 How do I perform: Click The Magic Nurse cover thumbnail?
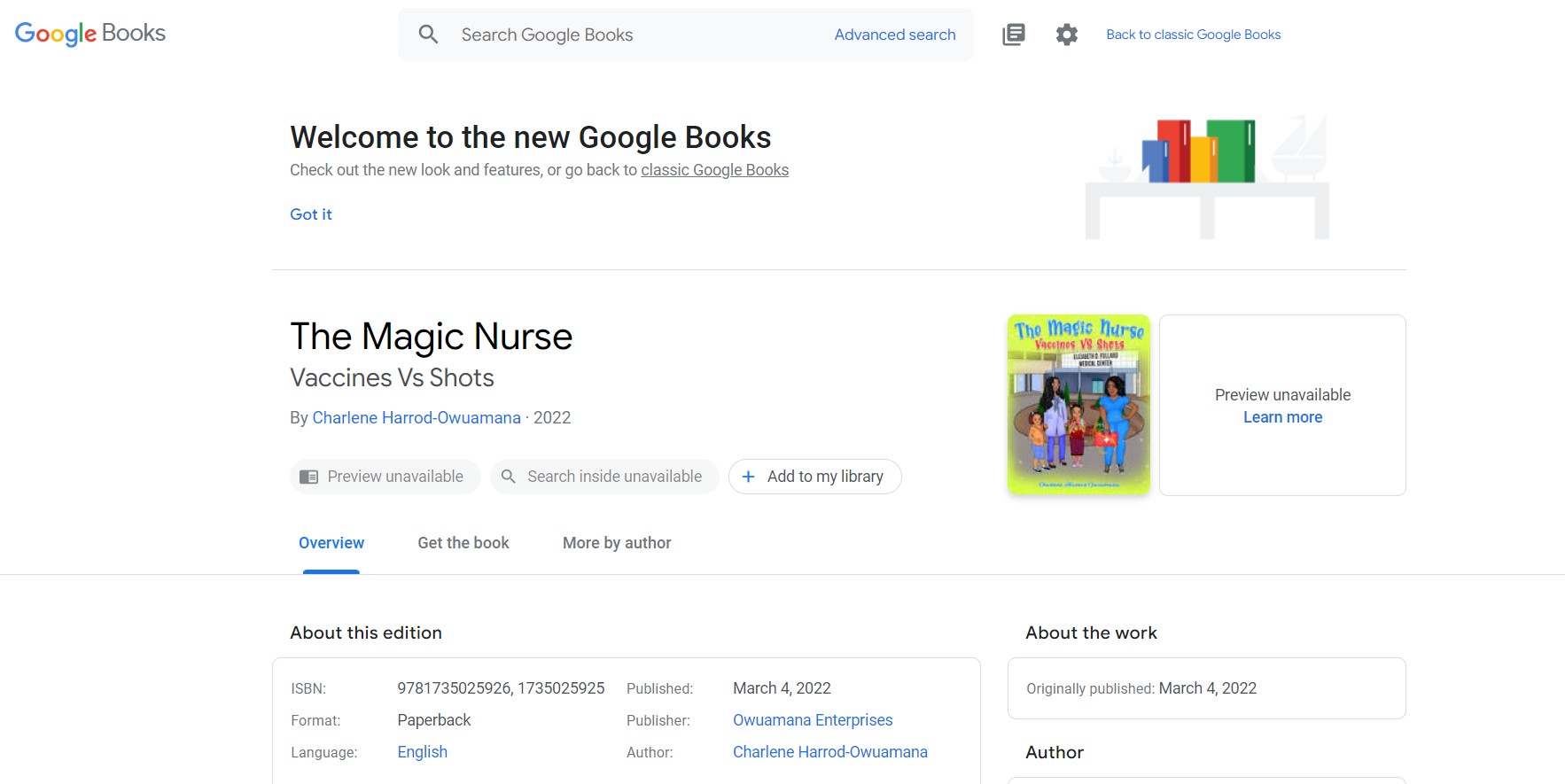[x=1078, y=405]
